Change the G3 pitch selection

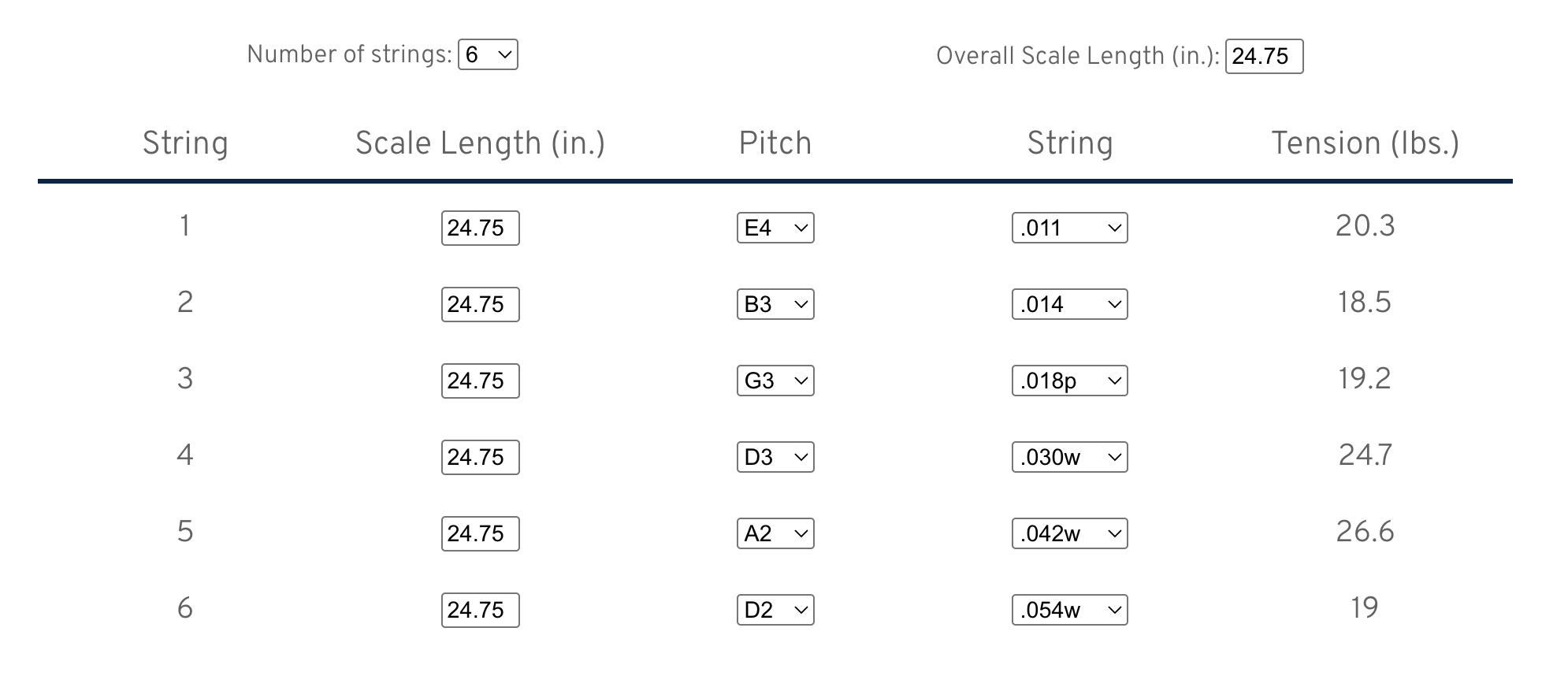click(775, 381)
